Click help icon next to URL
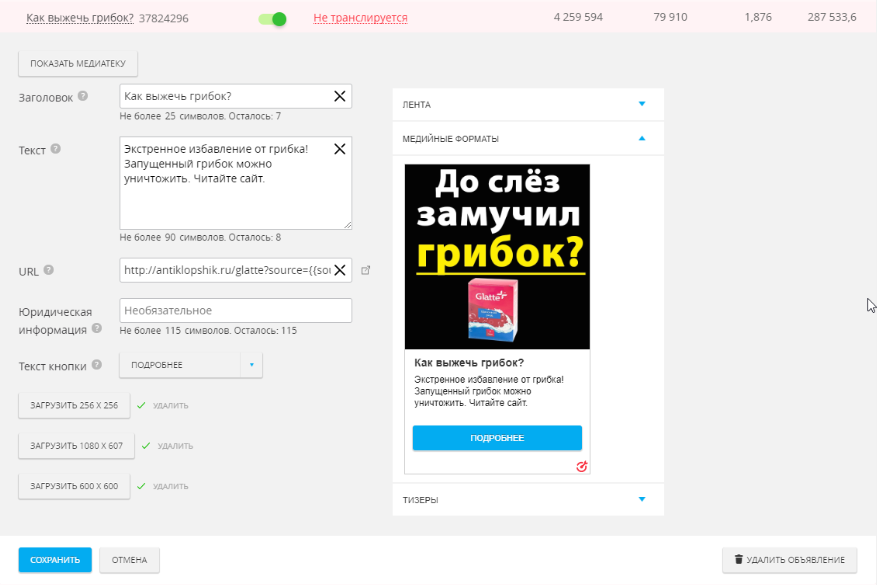The image size is (877, 585). tap(49, 270)
